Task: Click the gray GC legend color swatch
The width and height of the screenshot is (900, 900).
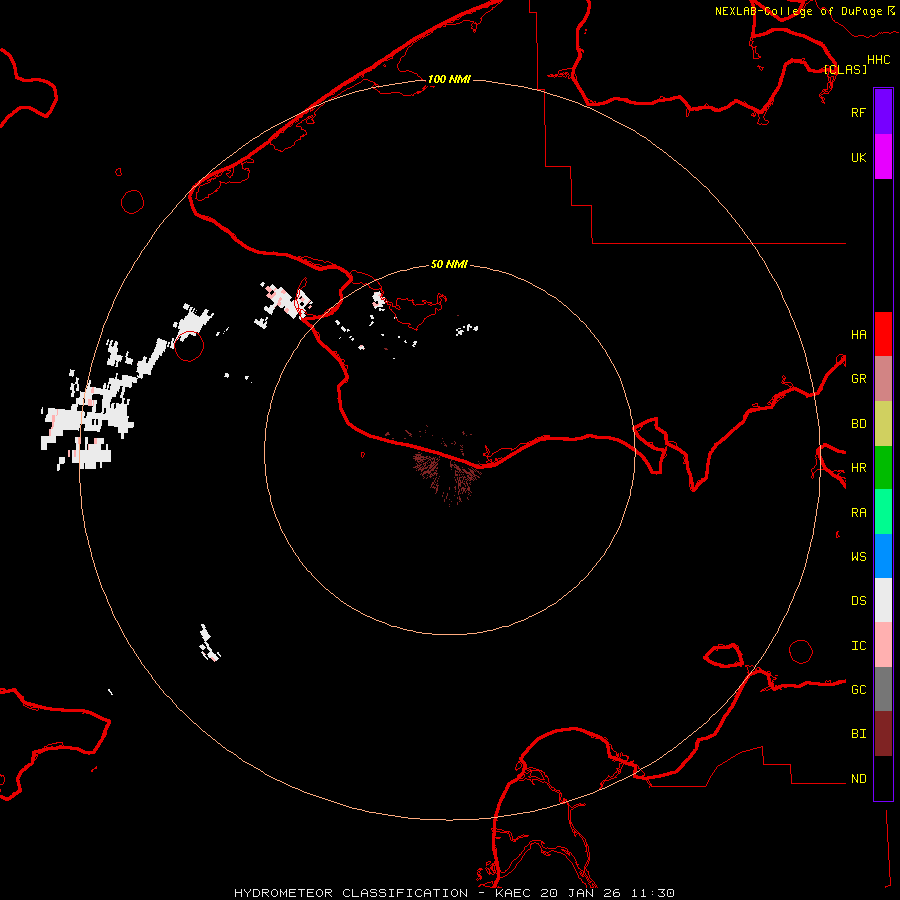Action: (883, 689)
